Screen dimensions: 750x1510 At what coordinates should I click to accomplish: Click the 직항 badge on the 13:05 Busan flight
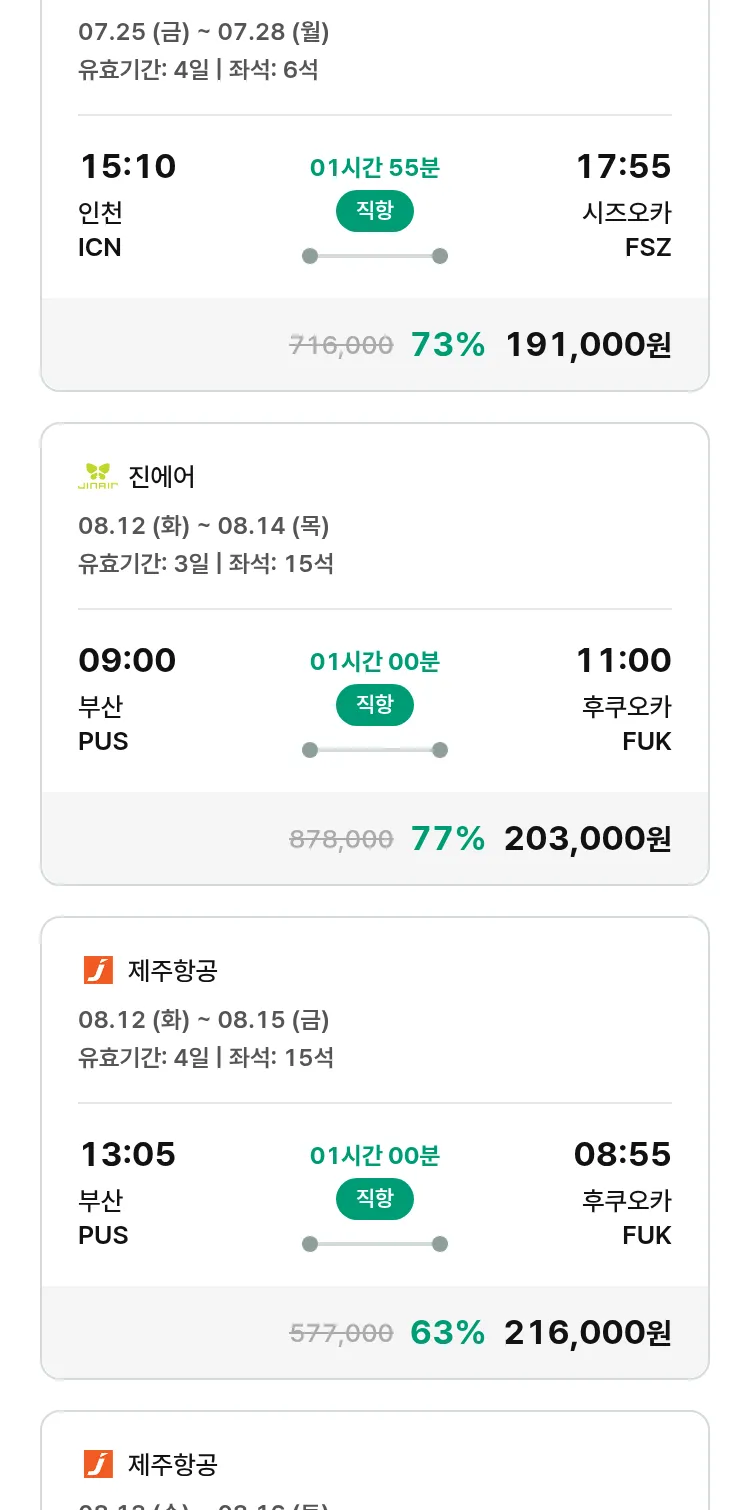[374, 1198]
